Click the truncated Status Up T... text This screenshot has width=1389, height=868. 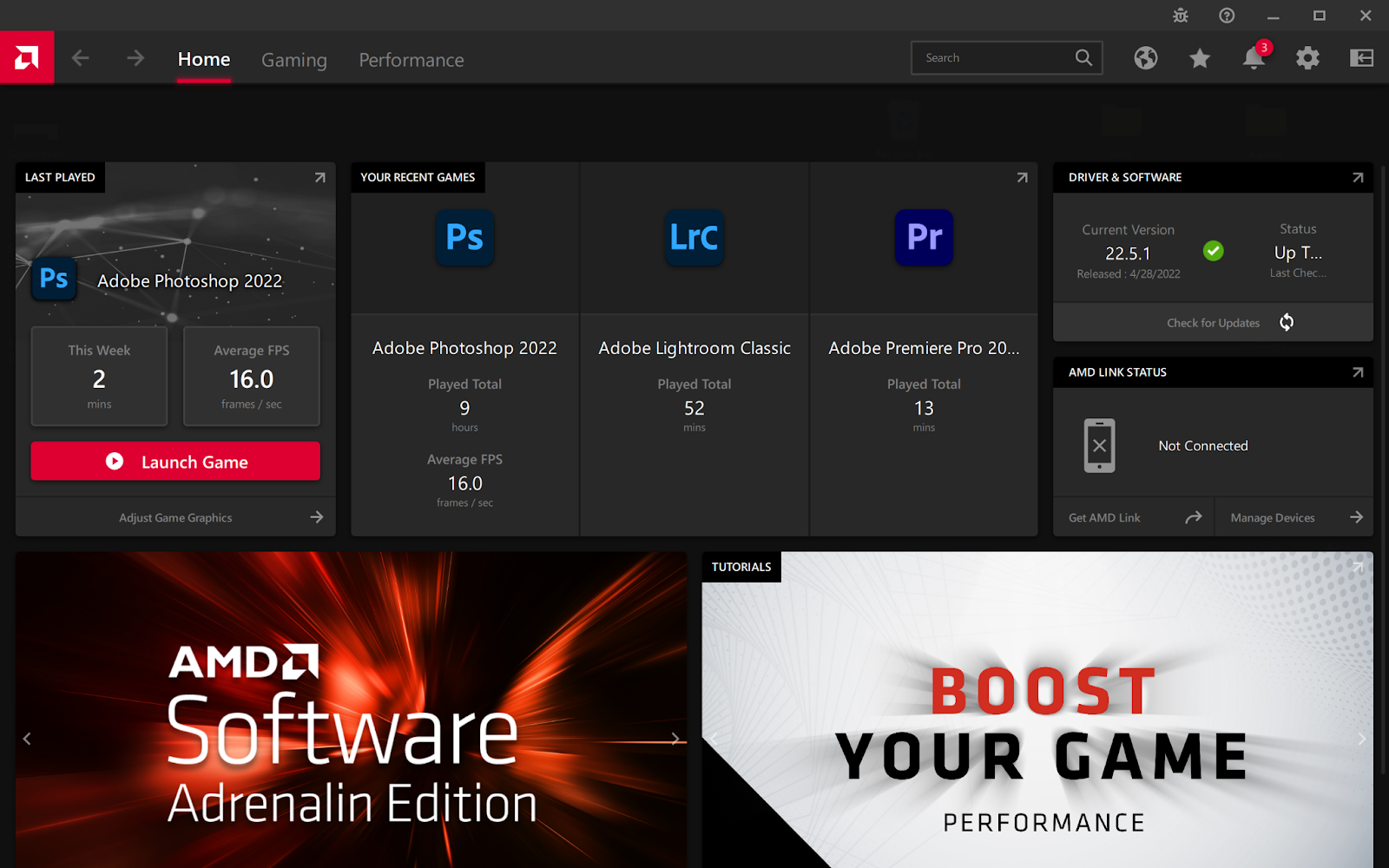tap(1298, 253)
